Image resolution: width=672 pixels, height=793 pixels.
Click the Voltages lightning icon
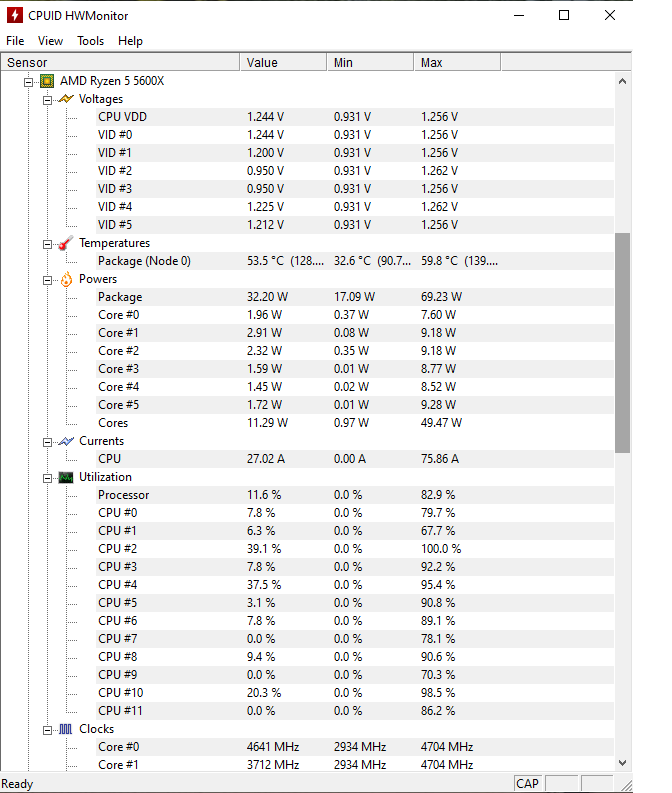coord(66,99)
